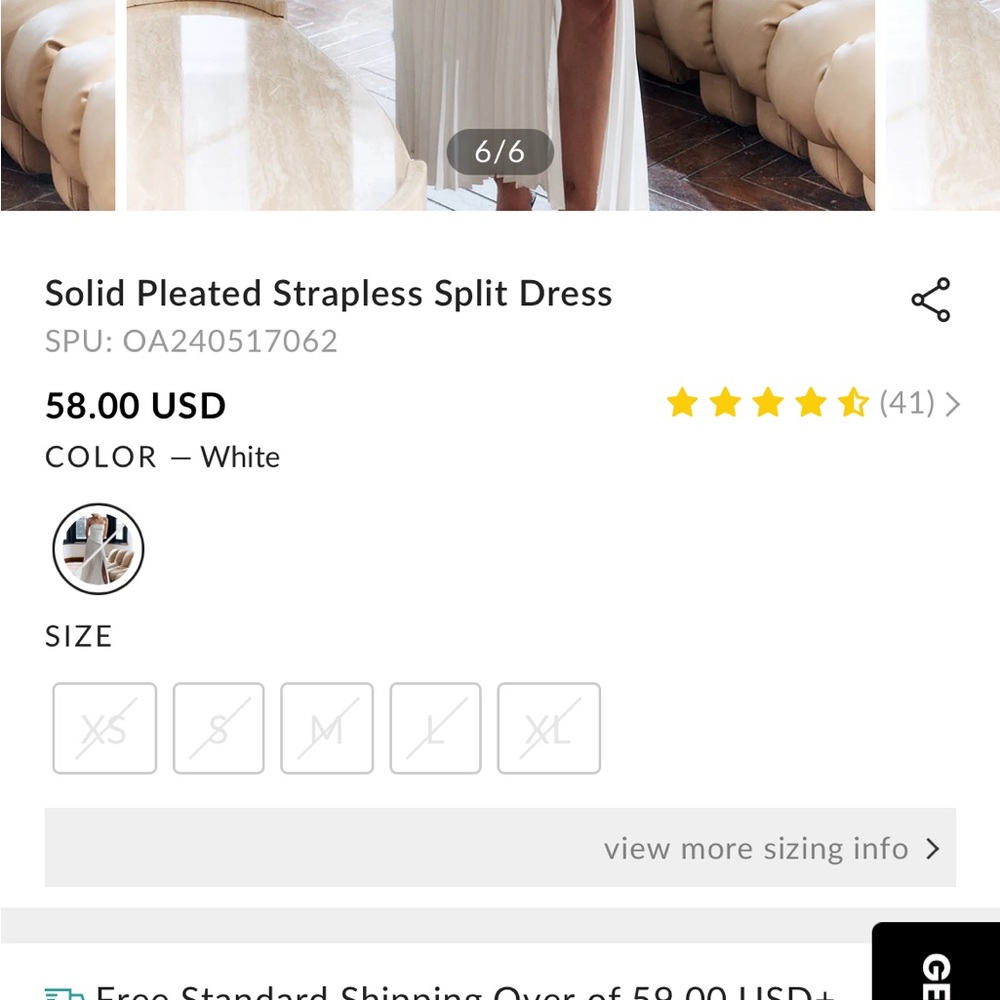Expand reviews using the arrow beside (41)

pos(952,404)
